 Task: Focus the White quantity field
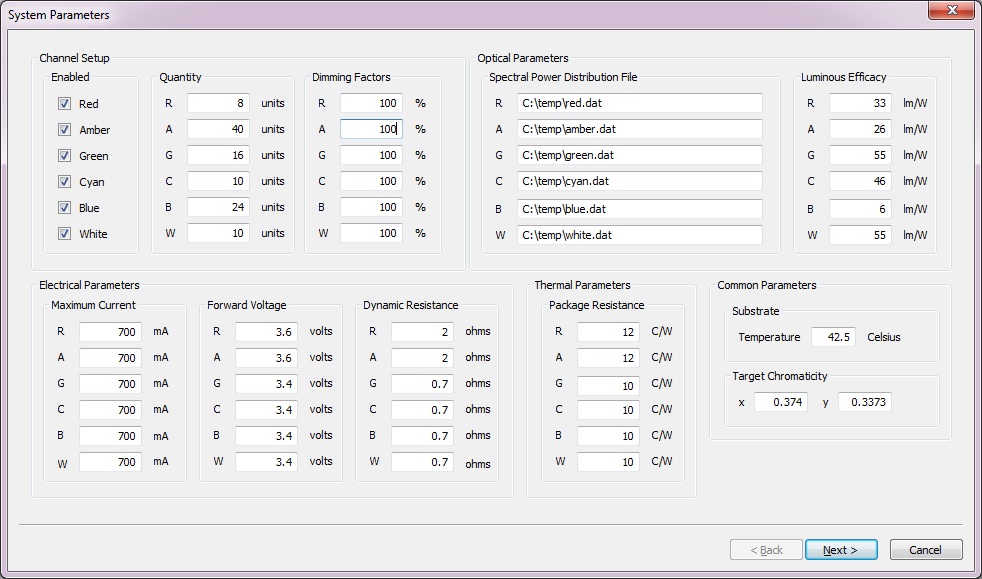[x=218, y=233]
